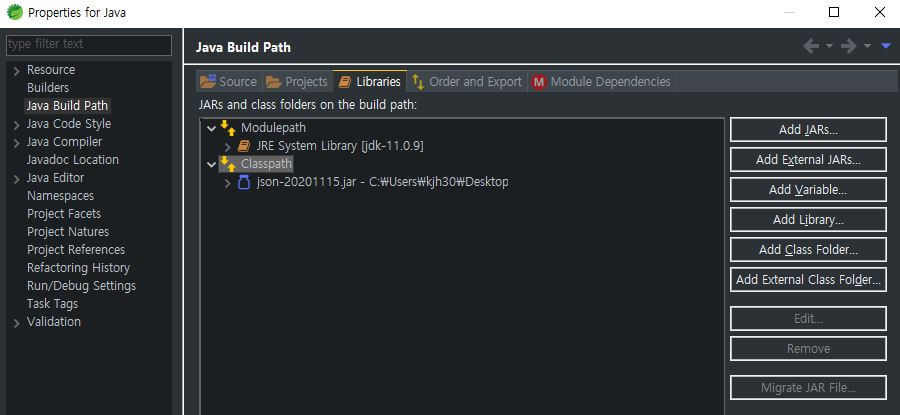Click the Eclipse Spring app icon in title bar
900x415 pixels.
[x=14, y=12]
